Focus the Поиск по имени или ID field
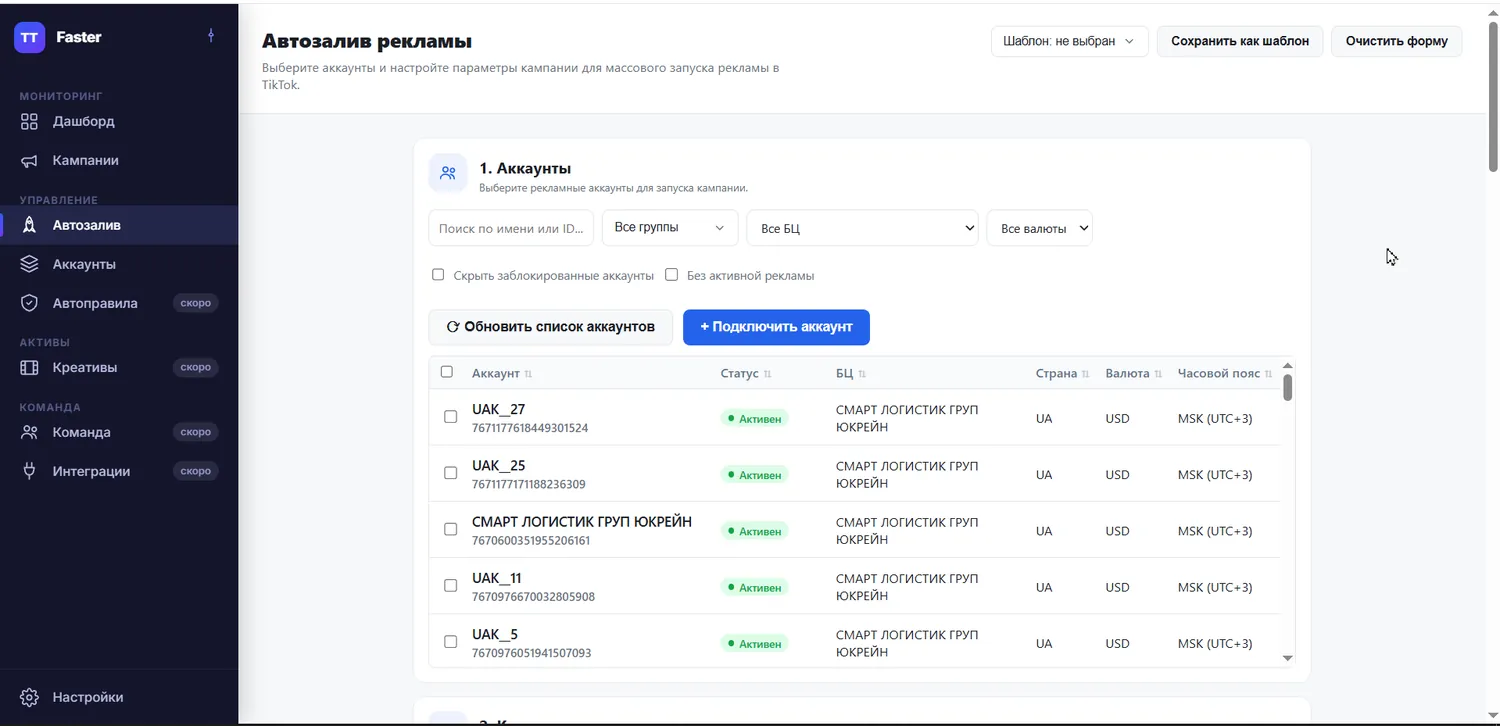The width and height of the screenshot is (1500, 726). 511,228
